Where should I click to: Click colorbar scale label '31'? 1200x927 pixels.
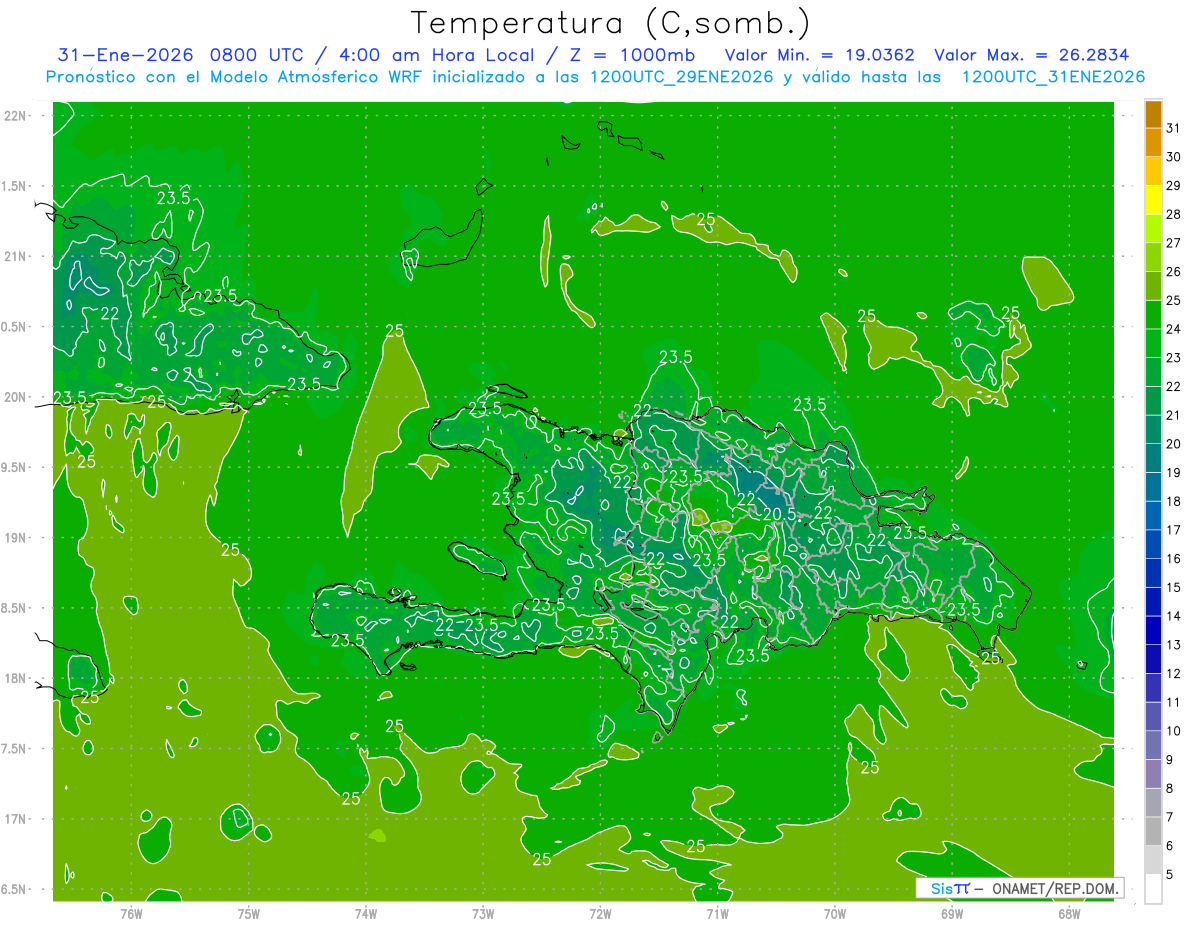click(x=1174, y=128)
